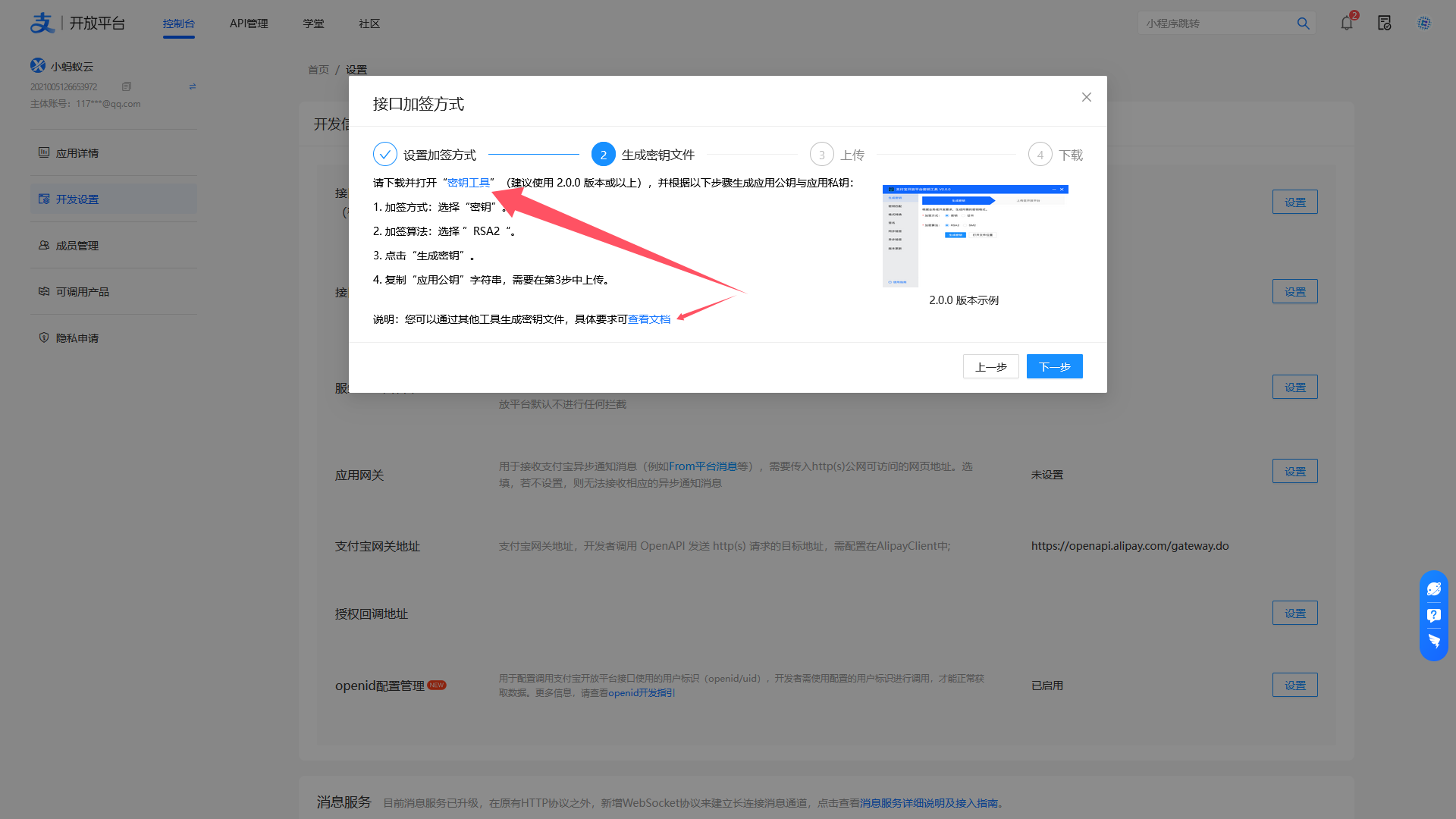Select 可调用产品 in the sidebar

pyautogui.click(x=82, y=292)
